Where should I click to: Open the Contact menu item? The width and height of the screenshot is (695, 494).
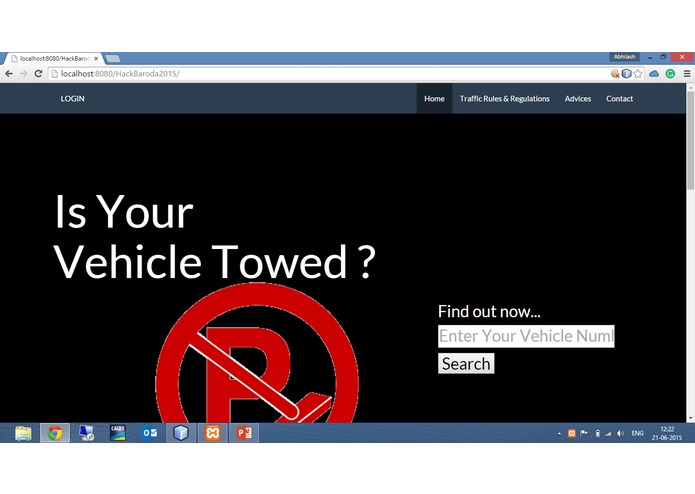[x=619, y=99]
